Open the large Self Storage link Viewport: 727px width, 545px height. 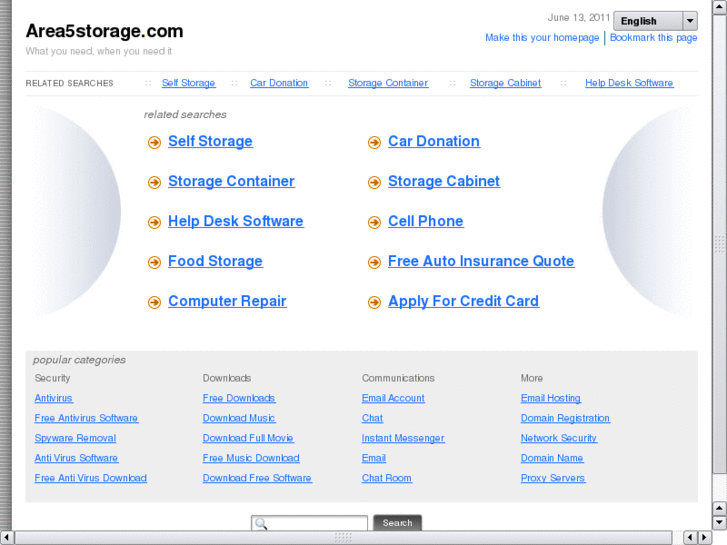coord(210,141)
